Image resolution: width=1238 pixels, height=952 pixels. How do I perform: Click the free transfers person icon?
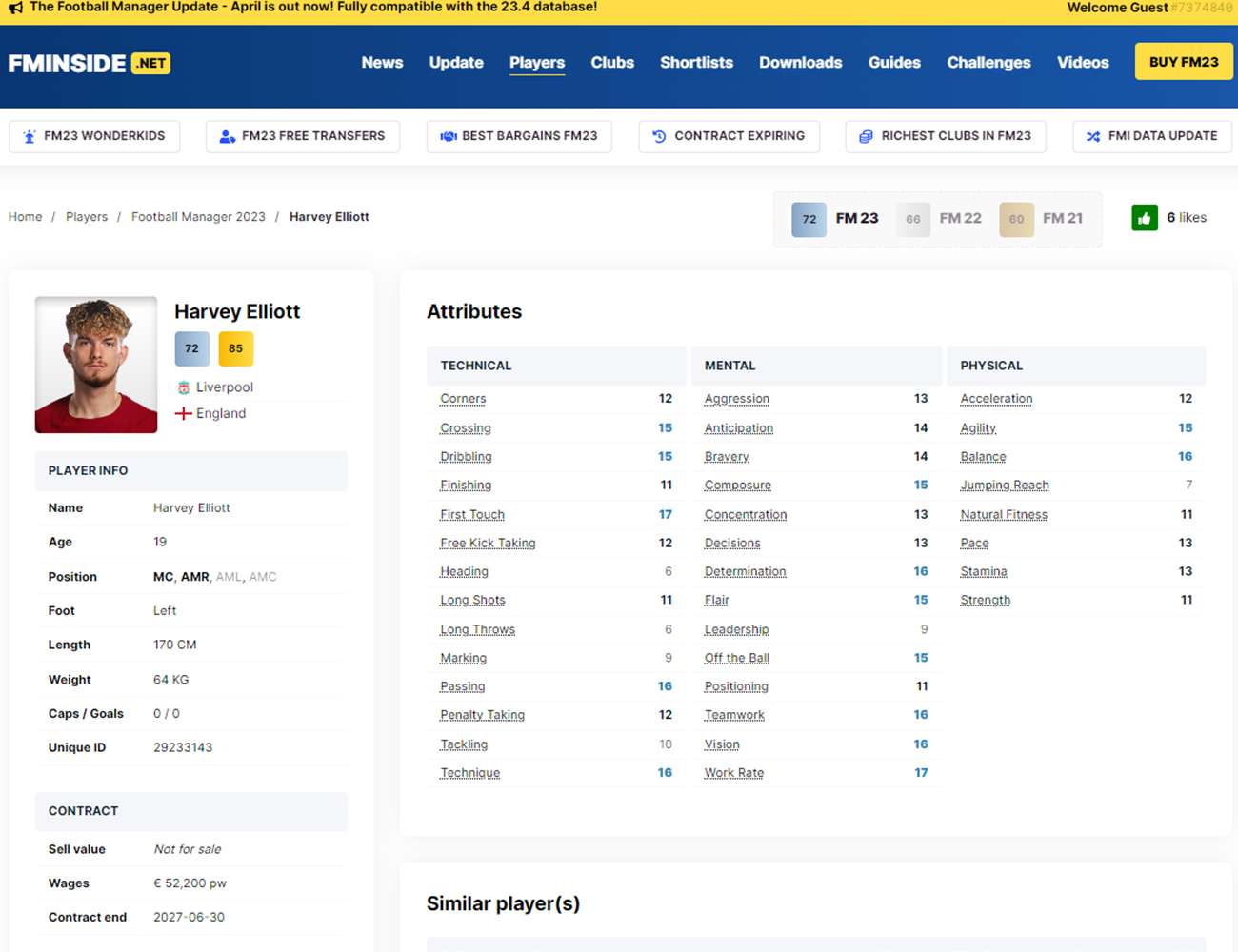(x=227, y=136)
